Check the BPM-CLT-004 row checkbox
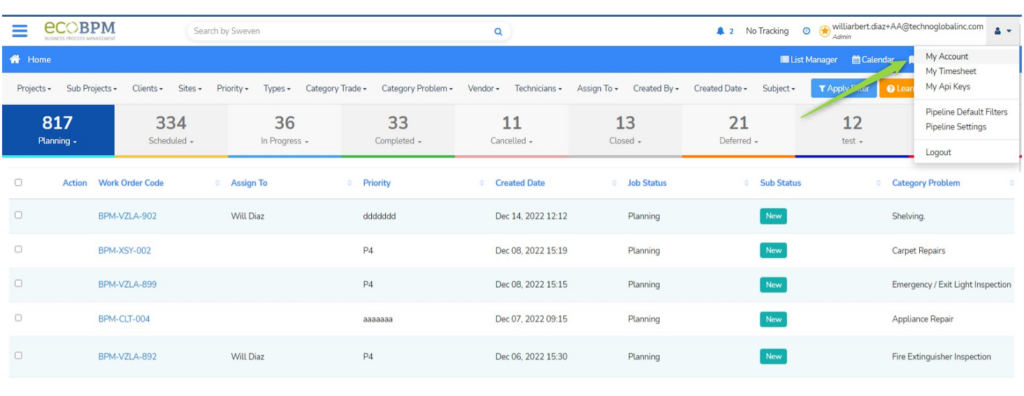1024x396 pixels. (x=18, y=318)
